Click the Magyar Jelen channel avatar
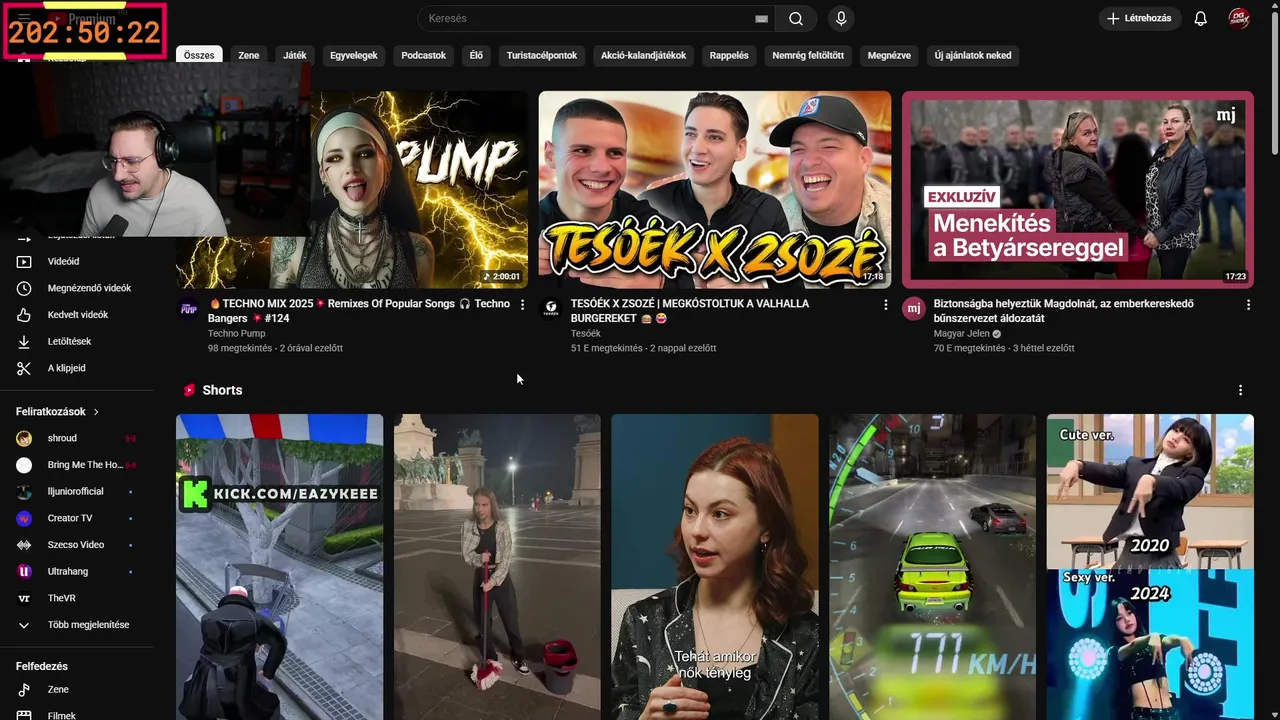Screen dimensions: 1280x720 pyautogui.click(x=914, y=308)
